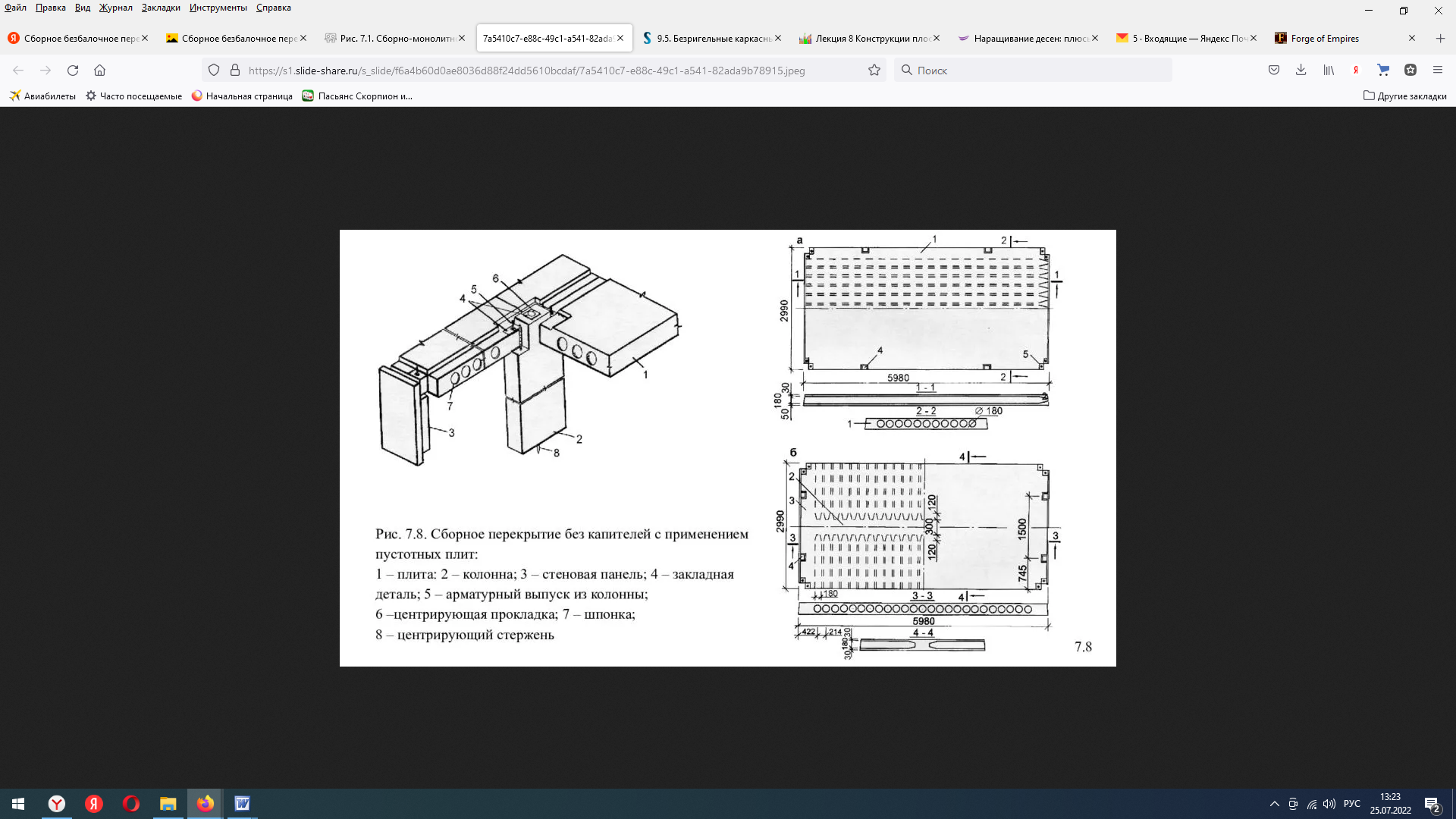Switch РУС keyboard language
Image resolution: width=1456 pixels, height=819 pixels.
coord(1352,804)
